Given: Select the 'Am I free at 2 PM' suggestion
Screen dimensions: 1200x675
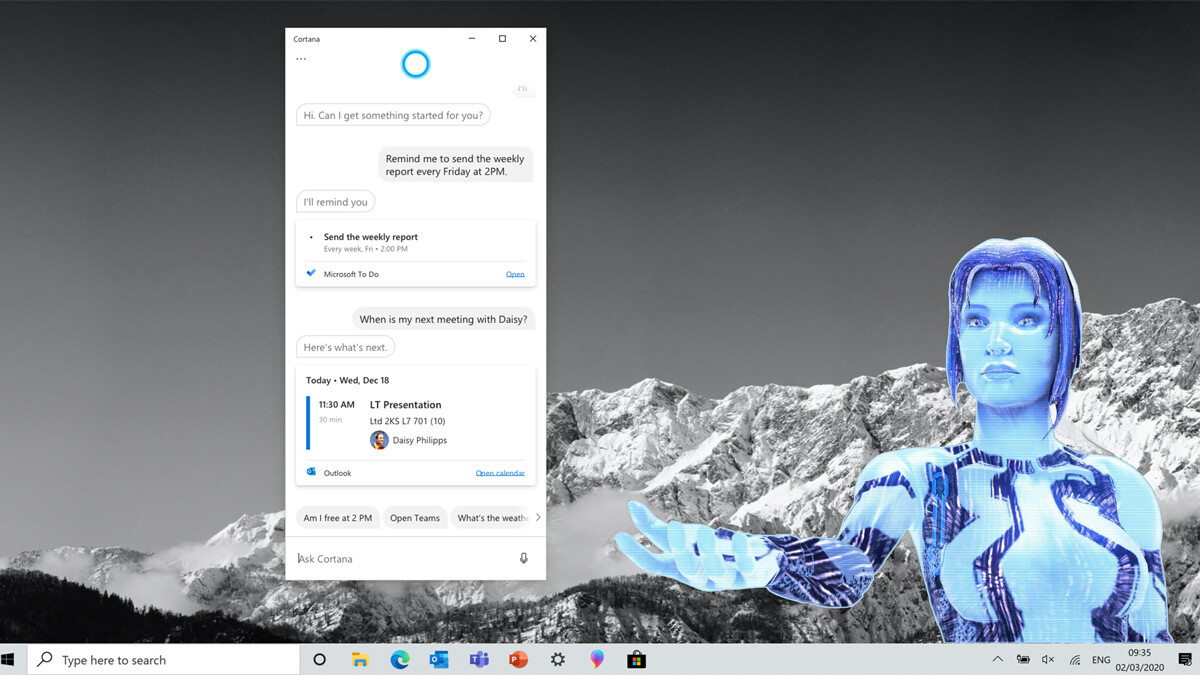Looking at the screenshot, I should (338, 518).
